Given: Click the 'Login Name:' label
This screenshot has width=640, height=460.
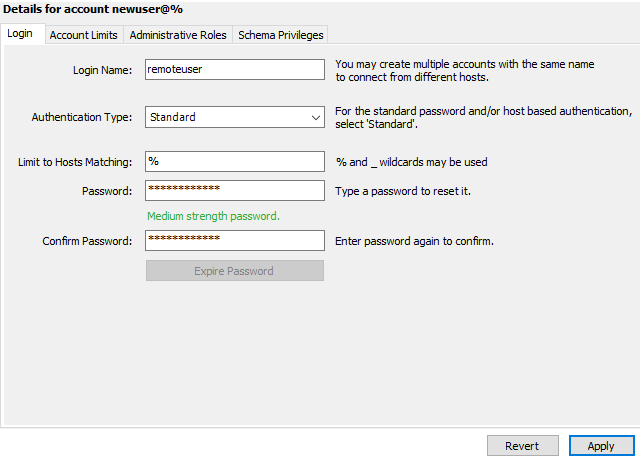Looking at the screenshot, I should (102, 70).
